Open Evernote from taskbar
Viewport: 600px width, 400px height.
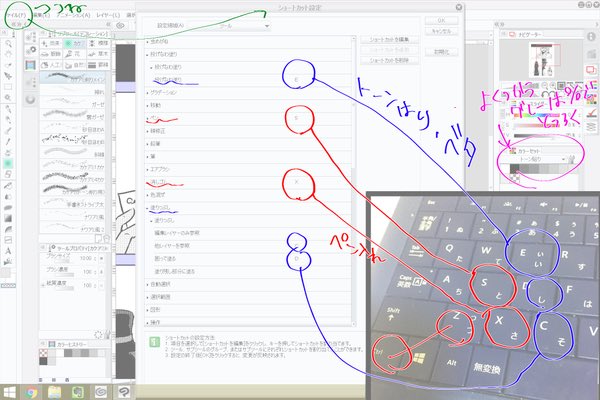(77, 392)
